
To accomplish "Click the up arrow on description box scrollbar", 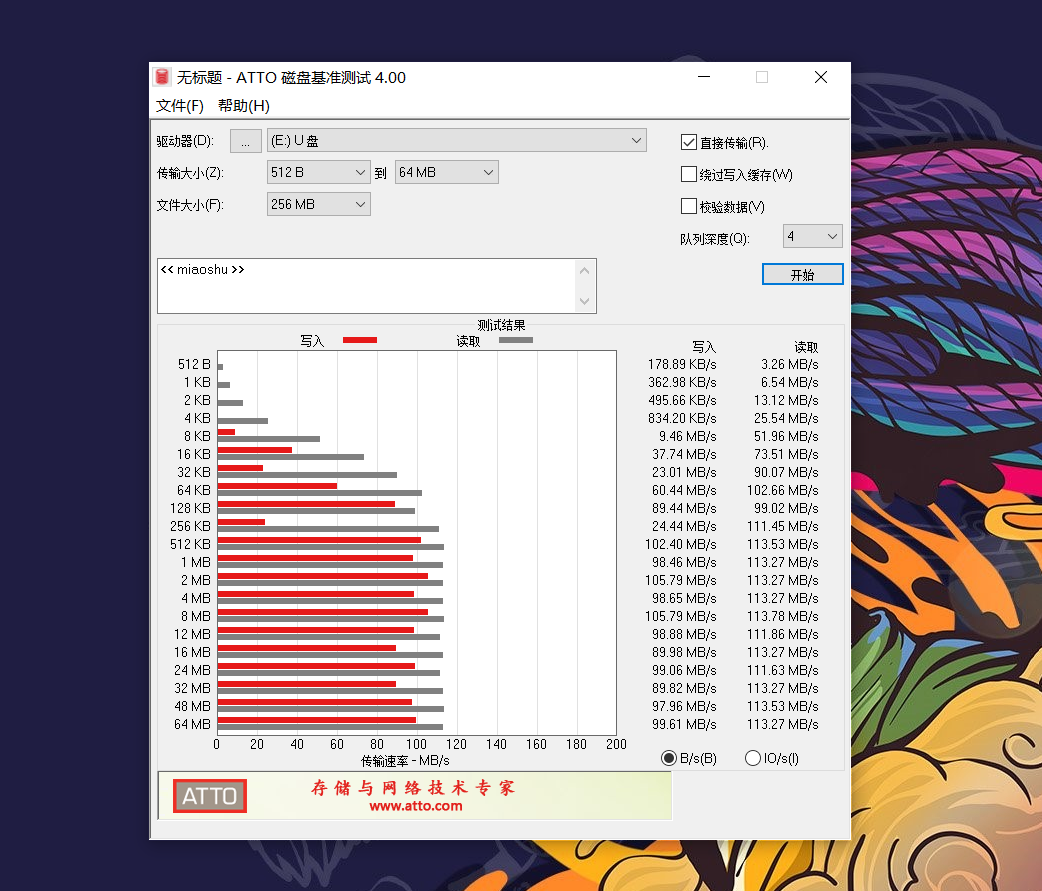I will tap(584, 269).
